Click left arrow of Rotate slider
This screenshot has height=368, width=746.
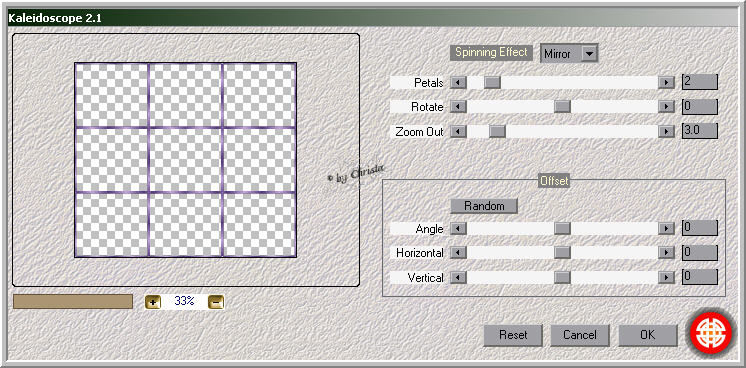click(458, 107)
